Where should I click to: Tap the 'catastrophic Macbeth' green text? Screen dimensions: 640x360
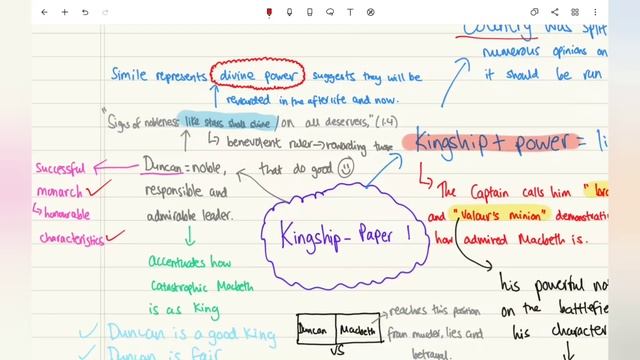[202, 286]
